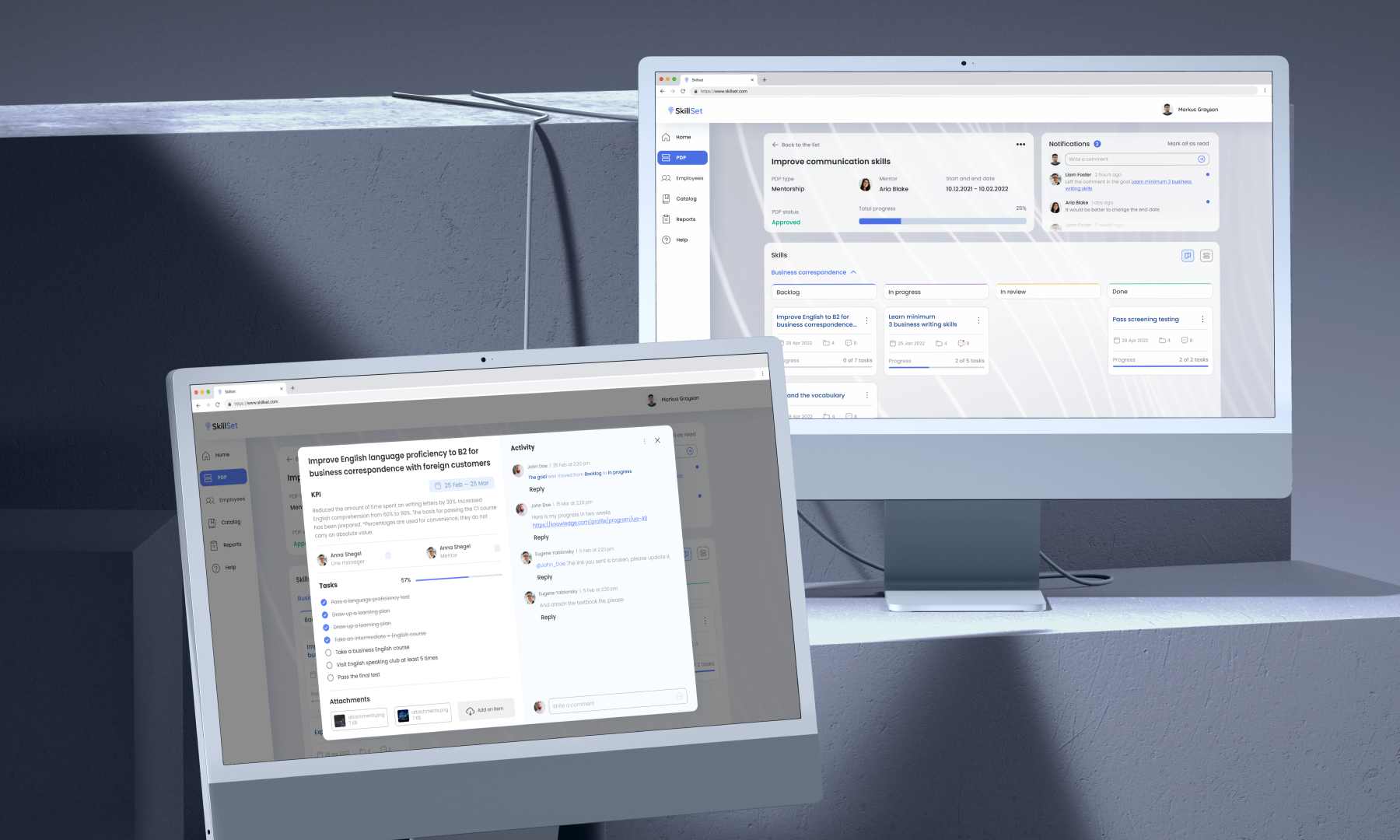This screenshot has width=1400, height=840.
Task: Click the 25 Feb – 25 Mar date chip
Action: (462, 485)
